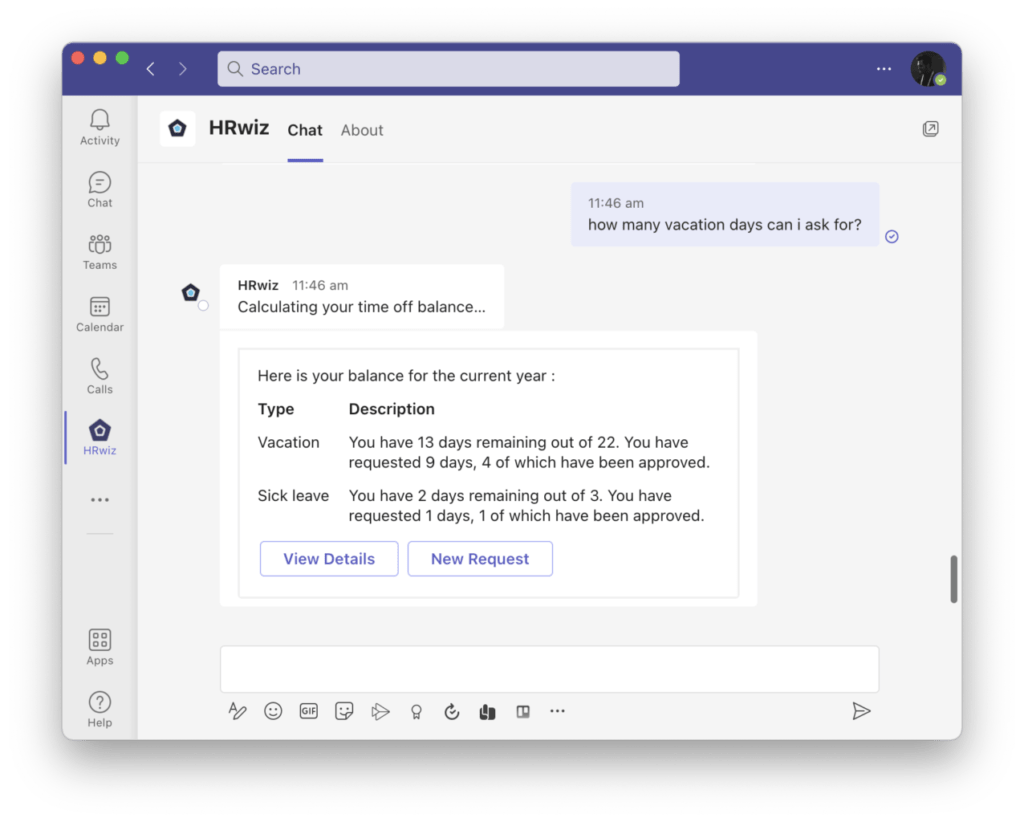
Task: Open the Activity feed in sidebar
Action: click(x=100, y=127)
